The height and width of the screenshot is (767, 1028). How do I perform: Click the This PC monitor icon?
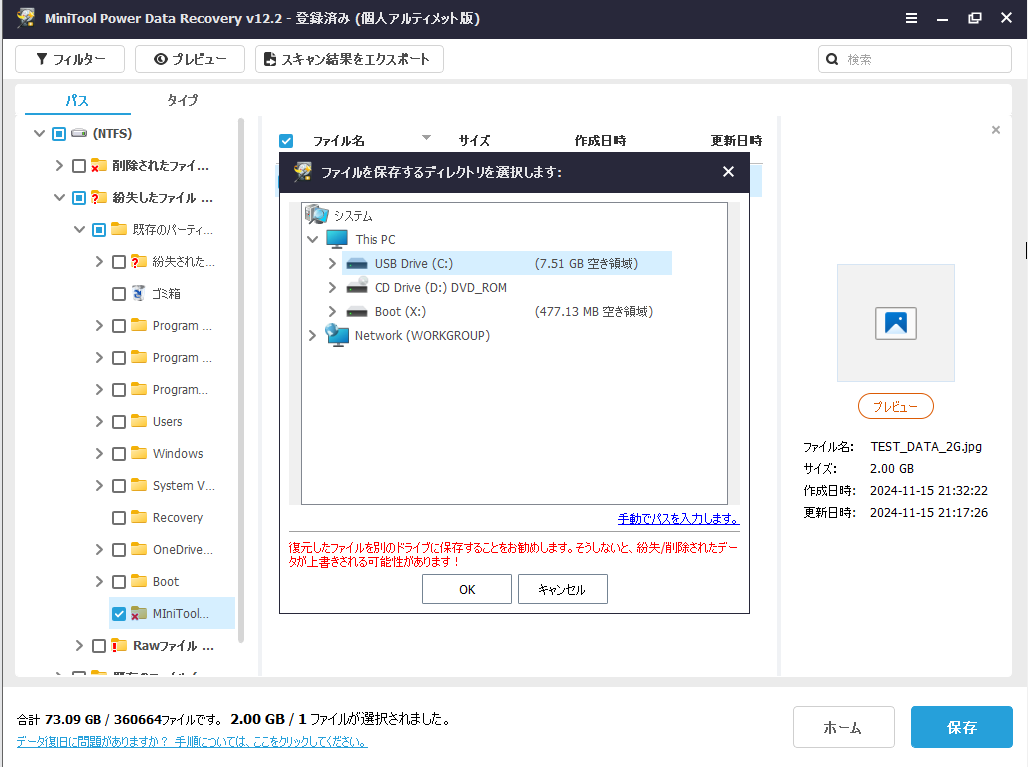(x=337, y=239)
